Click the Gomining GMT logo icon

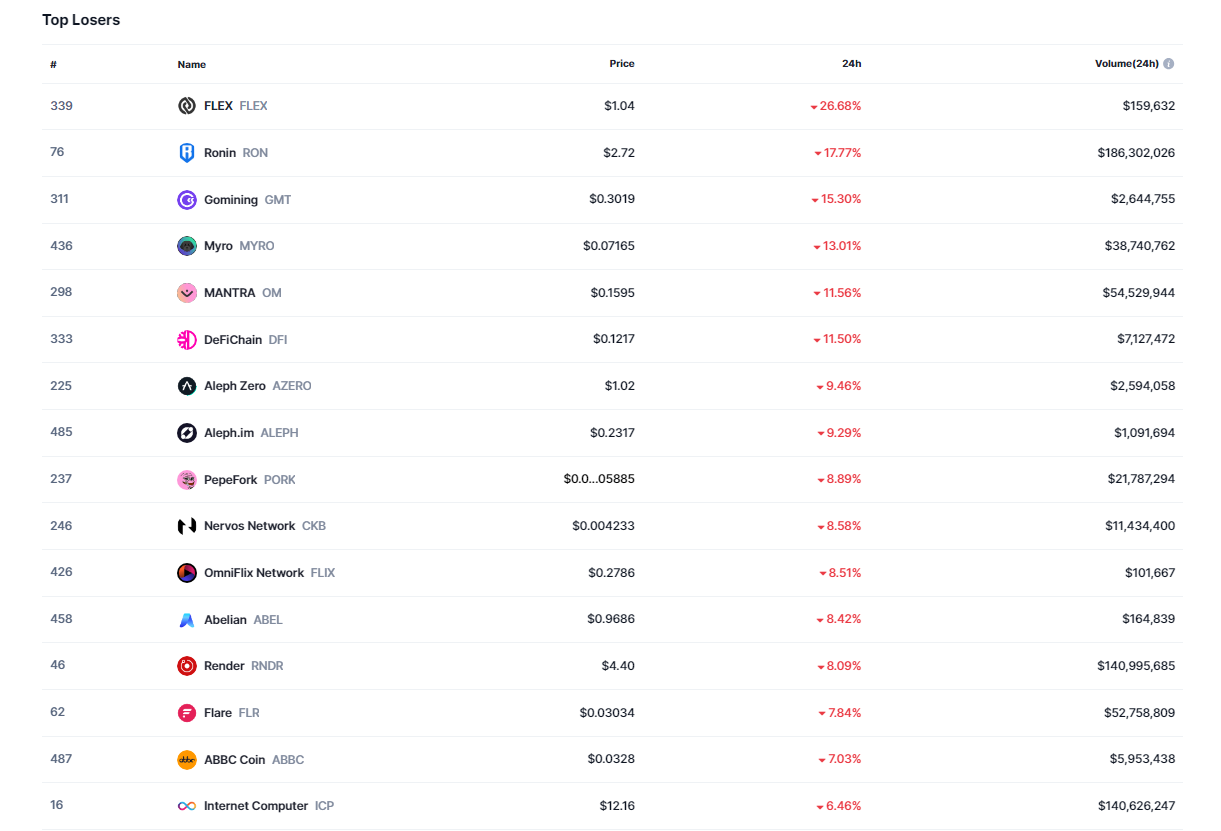click(187, 200)
